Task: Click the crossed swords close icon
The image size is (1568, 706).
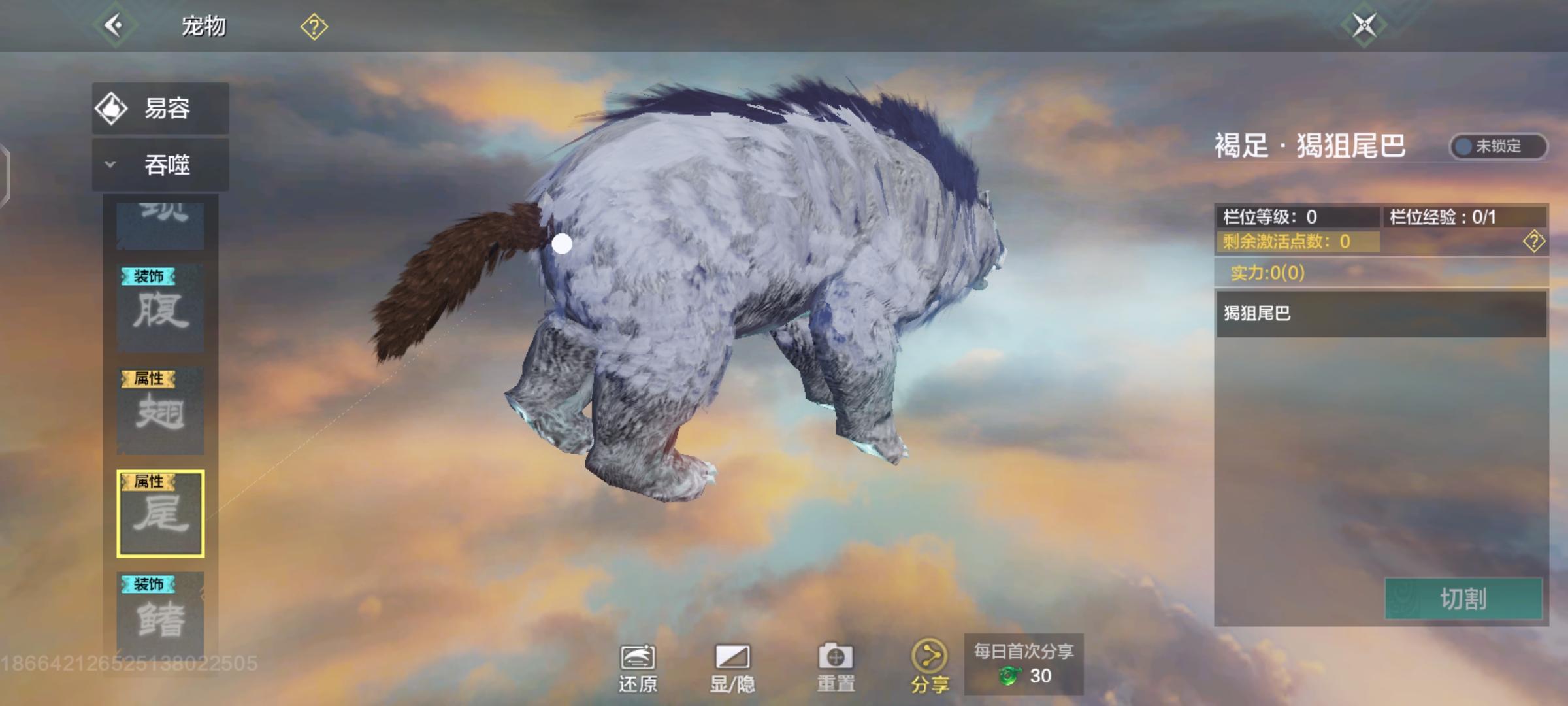Action: pyautogui.click(x=1364, y=25)
